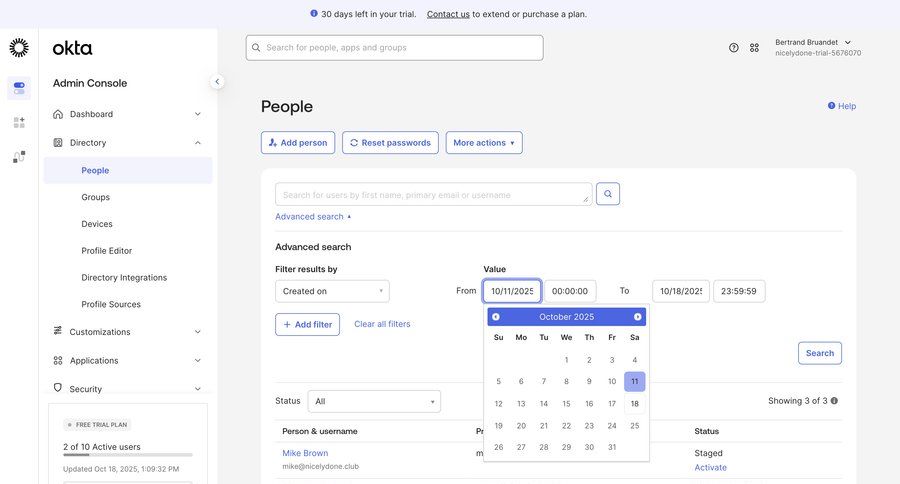Open Profile Editor in the sidebar
This screenshot has width=900, height=484.
tap(107, 251)
